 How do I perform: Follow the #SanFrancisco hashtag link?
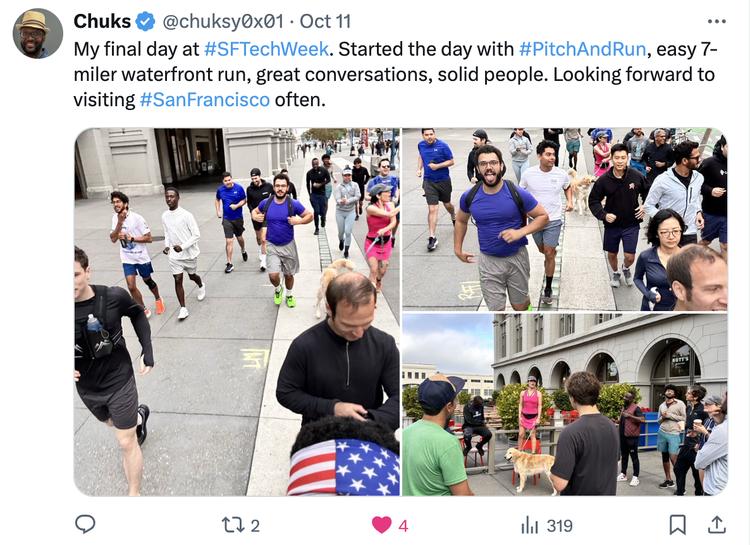(x=205, y=100)
